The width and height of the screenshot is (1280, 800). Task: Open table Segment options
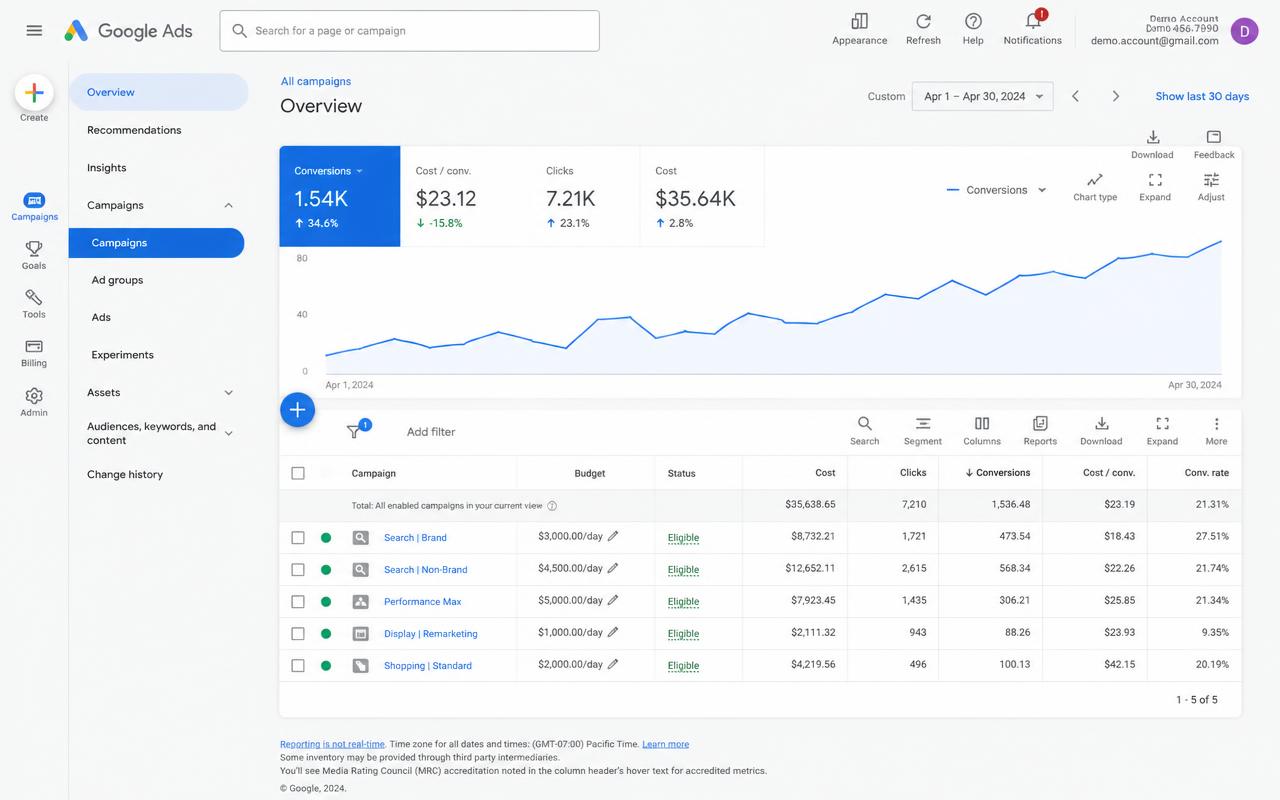click(x=923, y=431)
